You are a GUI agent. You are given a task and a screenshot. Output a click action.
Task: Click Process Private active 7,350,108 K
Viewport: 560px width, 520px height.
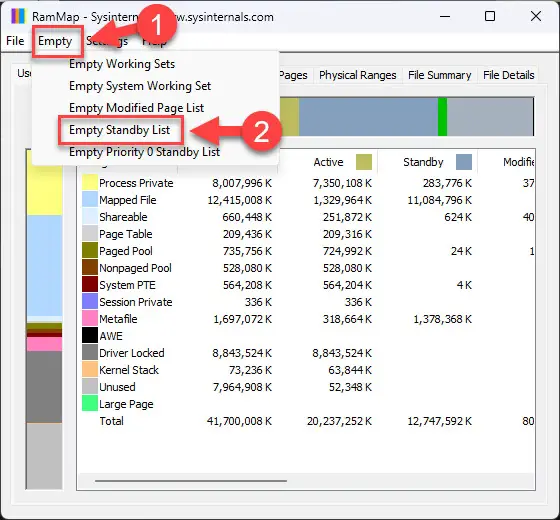pyautogui.click(x=342, y=183)
